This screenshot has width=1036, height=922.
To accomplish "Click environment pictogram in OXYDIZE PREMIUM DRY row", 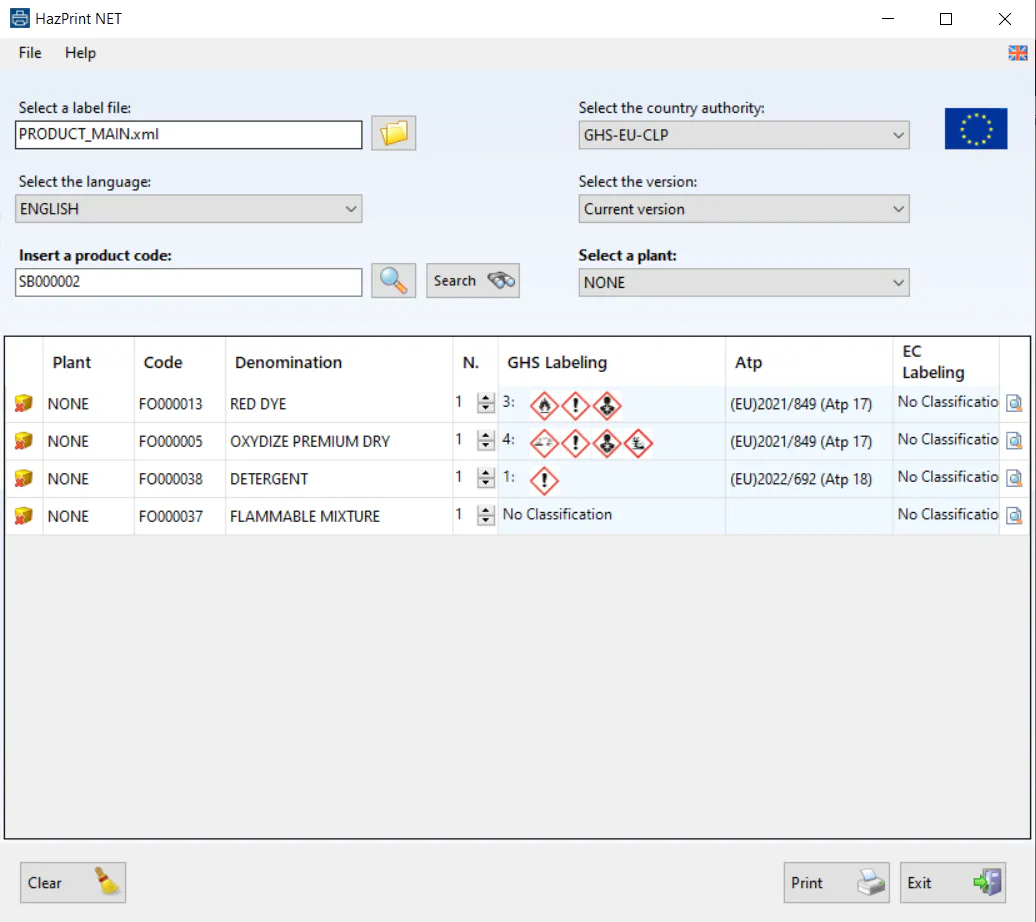I will [638, 443].
